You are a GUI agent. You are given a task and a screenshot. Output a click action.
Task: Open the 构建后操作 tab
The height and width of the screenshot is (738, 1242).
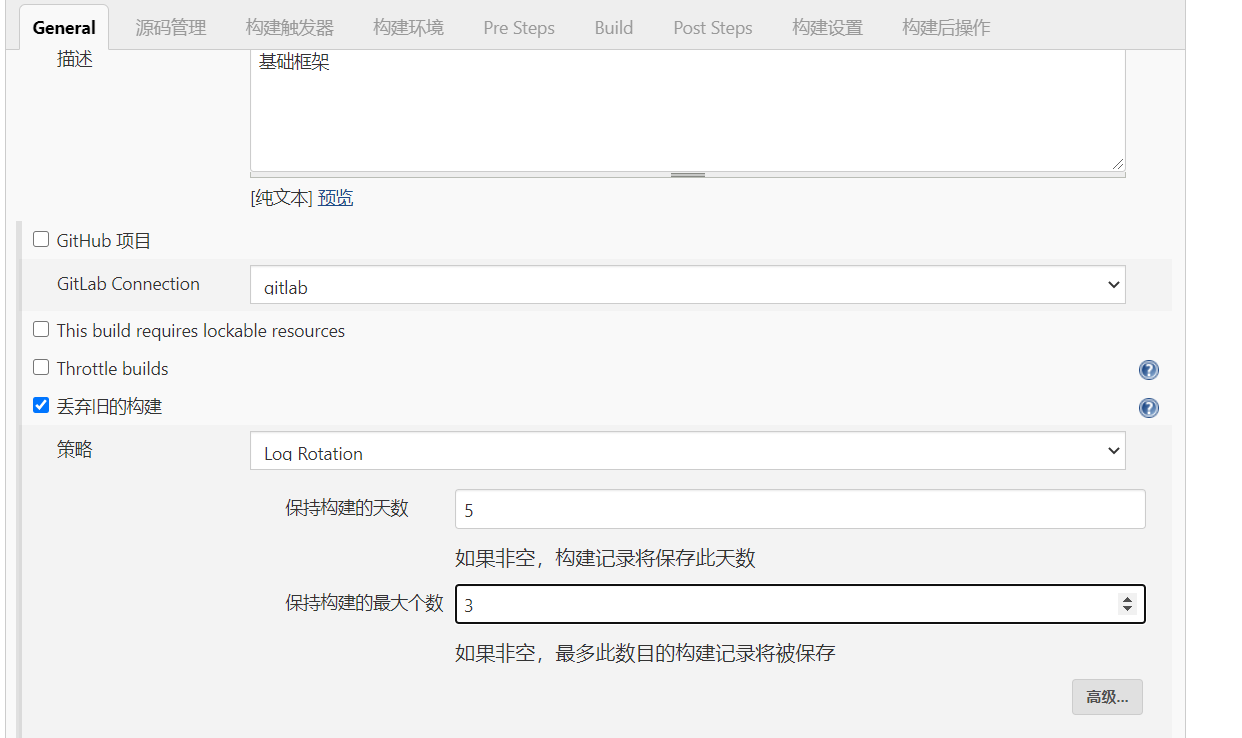click(x=945, y=27)
